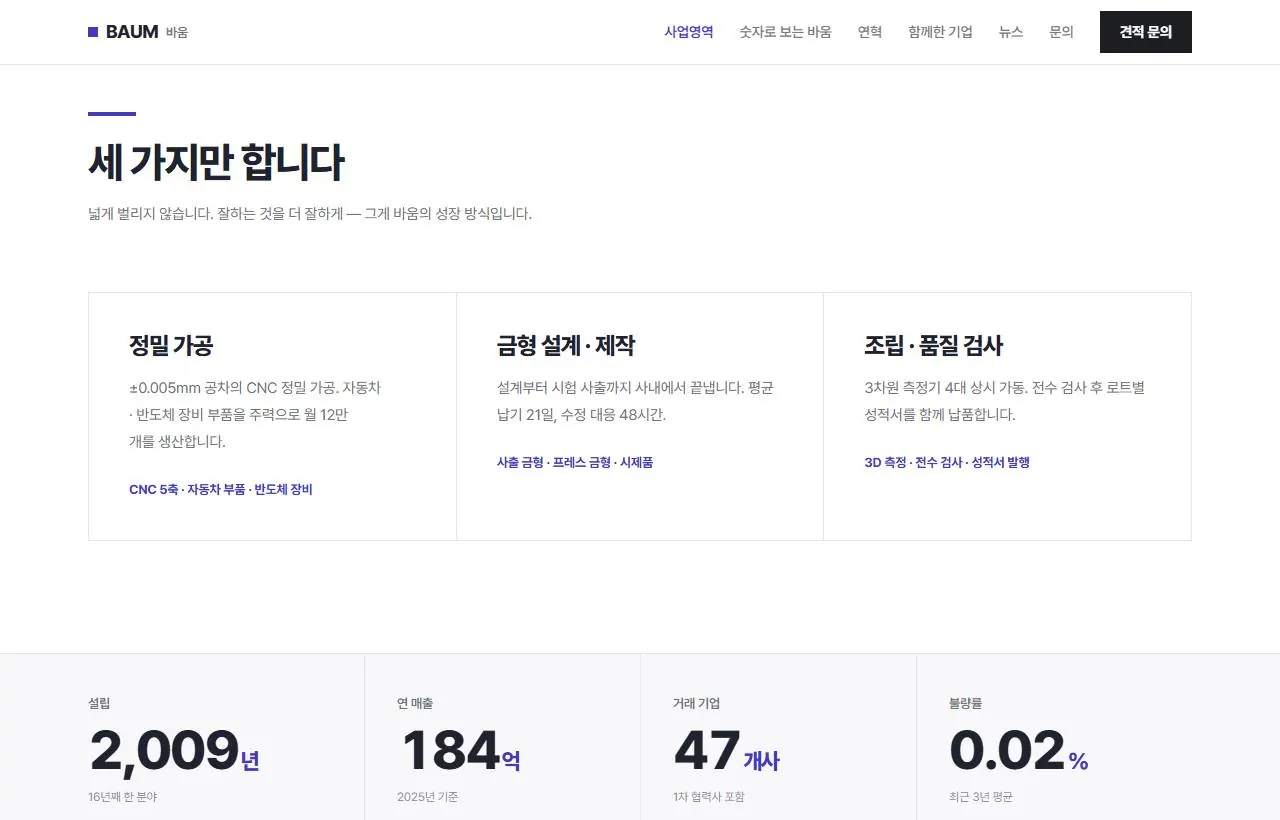1280x820 pixels.
Task: Select the 정밀 가공 card title
Action: click(x=171, y=346)
